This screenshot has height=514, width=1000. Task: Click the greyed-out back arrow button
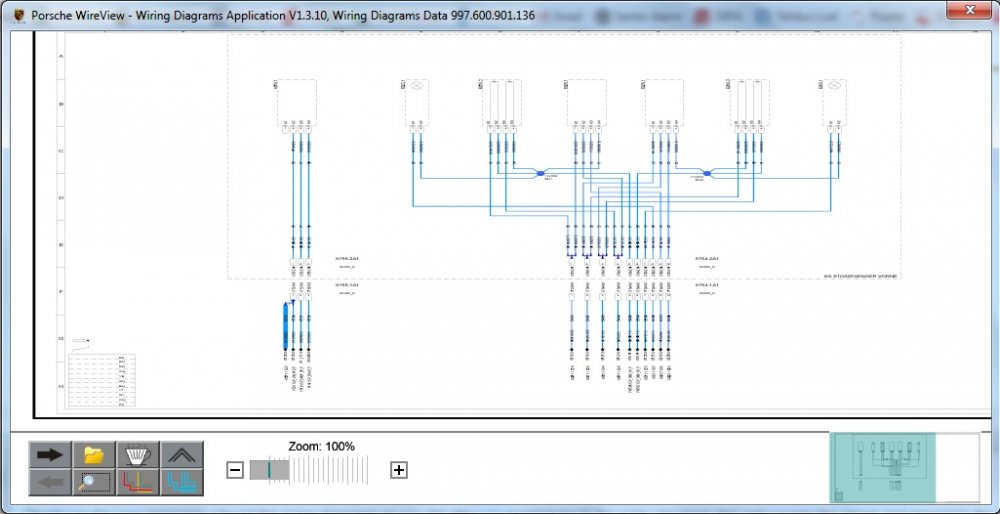click(x=50, y=482)
